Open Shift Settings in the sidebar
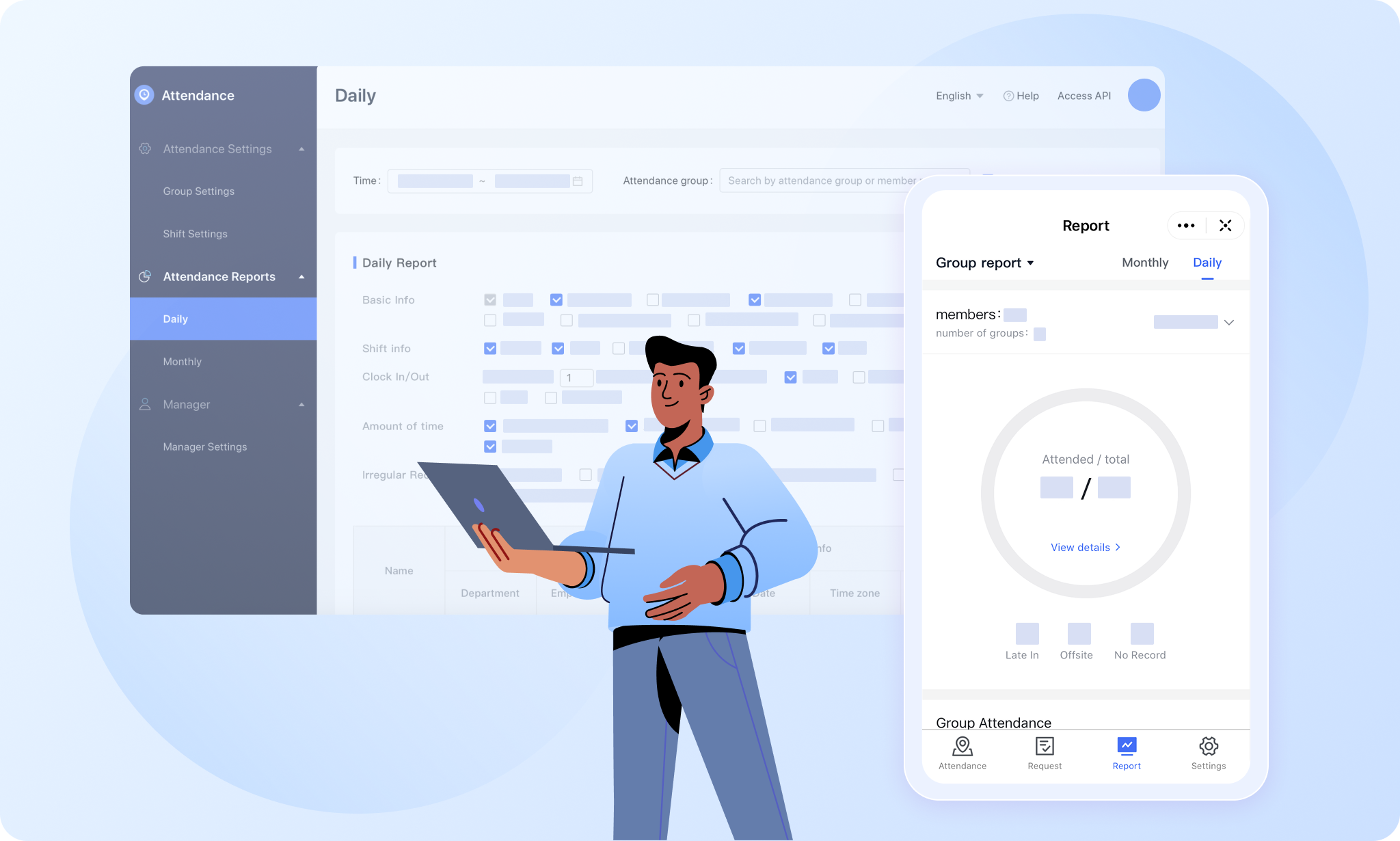Screen dimensions: 1400x841 click(x=196, y=234)
